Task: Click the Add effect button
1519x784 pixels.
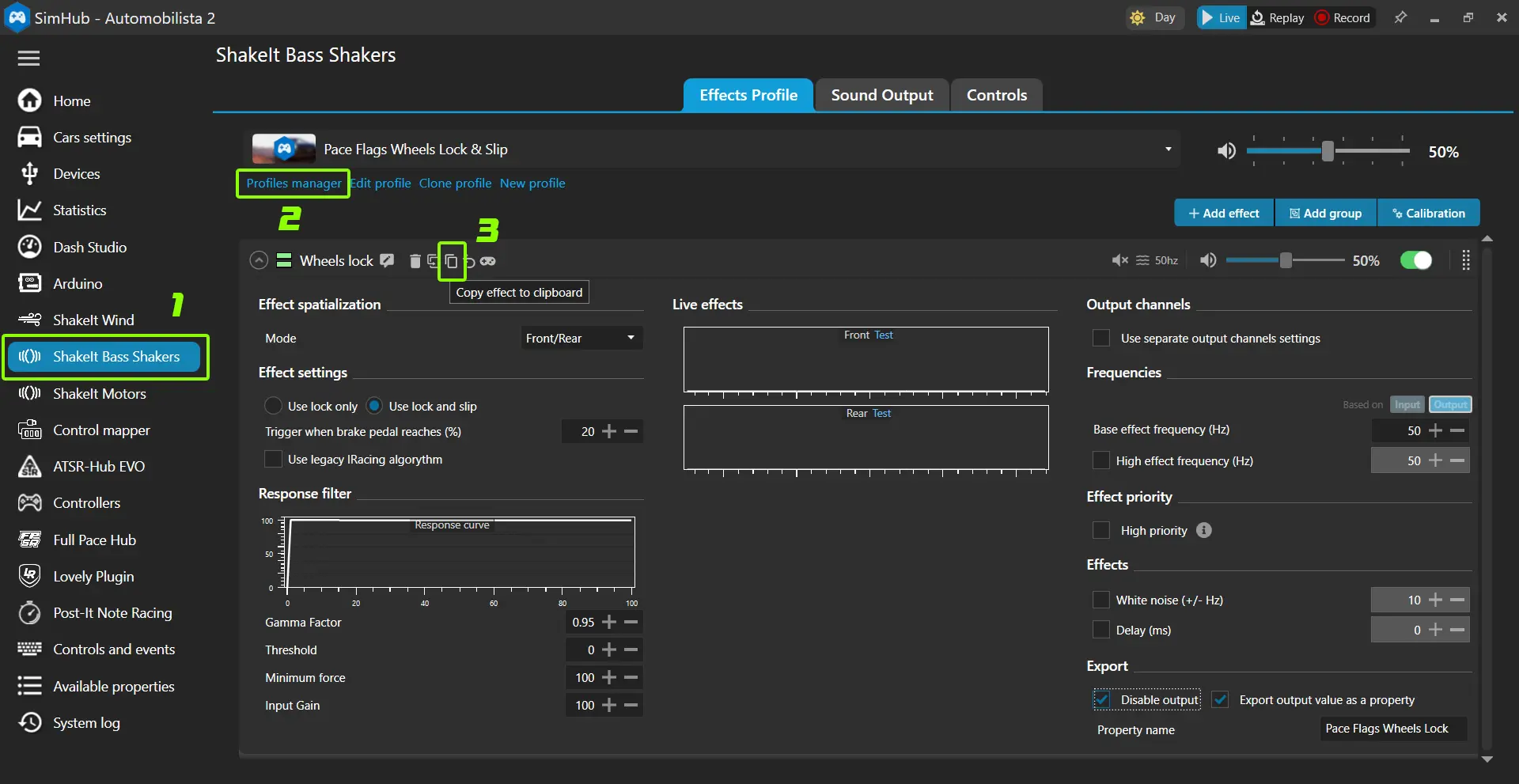Action: pos(1223,213)
